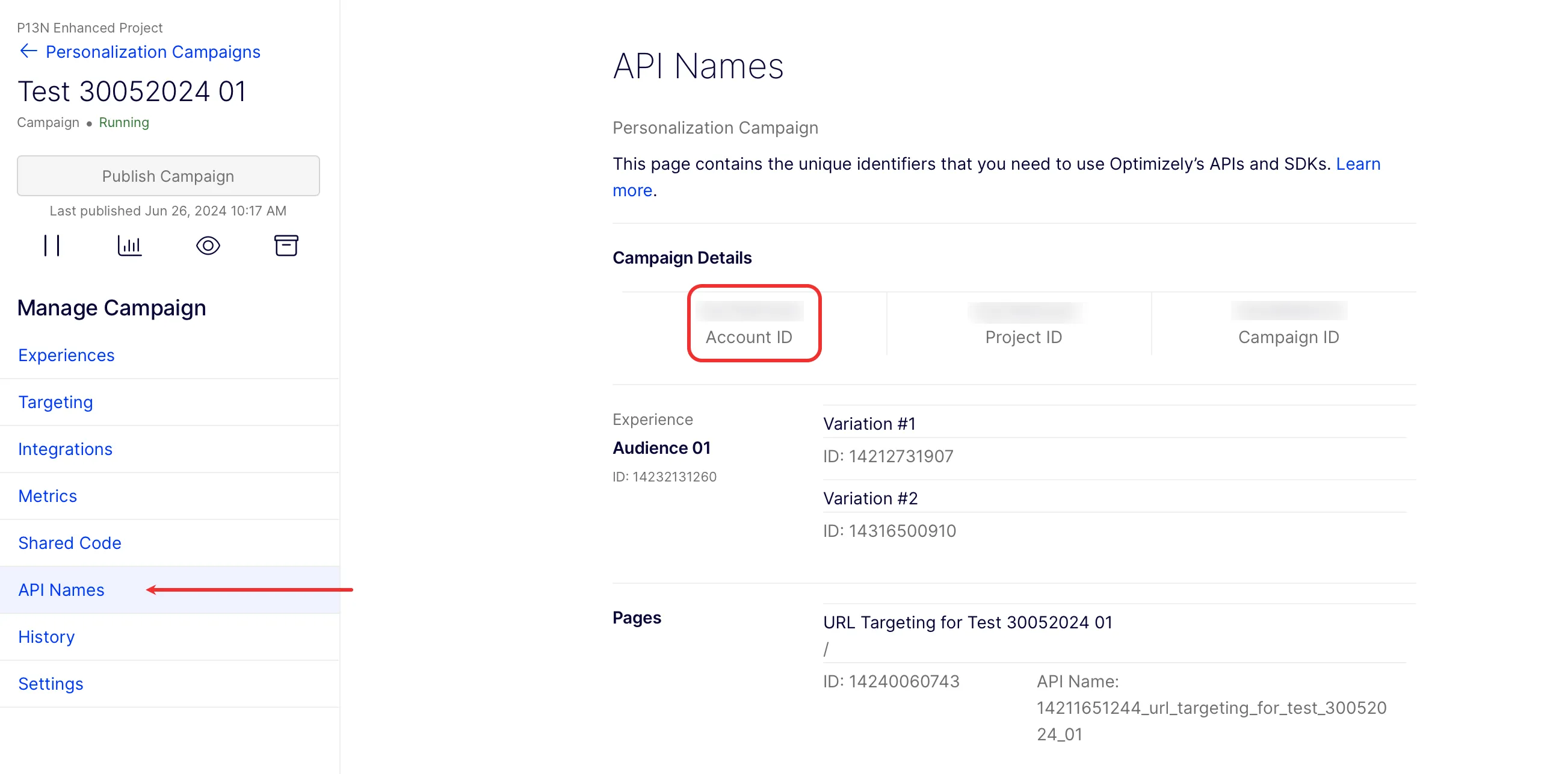Screen dimensions: 1568x774
Task: Select the Variation #1 ID text
Action: [x=888, y=456]
